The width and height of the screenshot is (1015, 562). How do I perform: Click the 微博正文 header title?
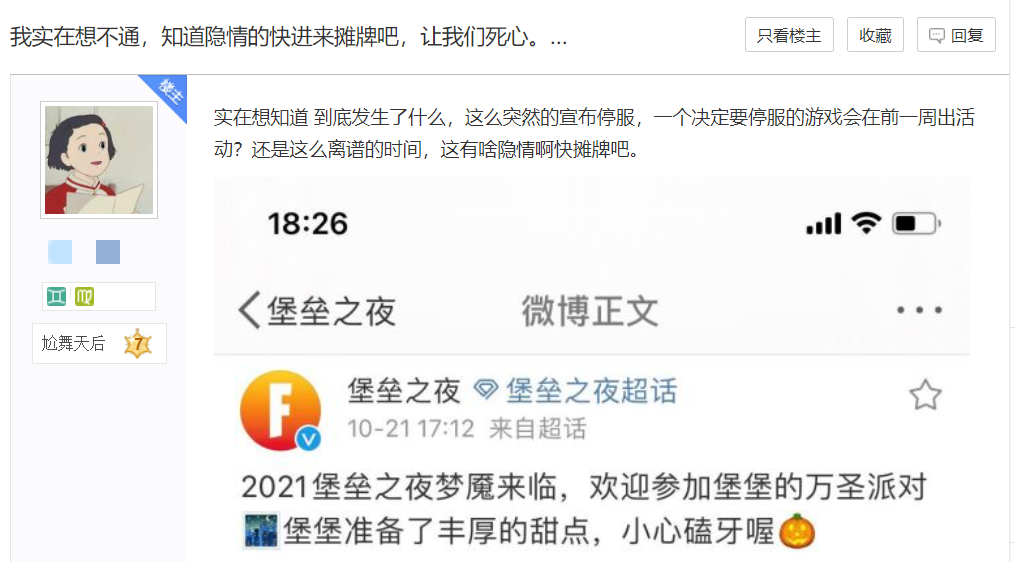590,311
